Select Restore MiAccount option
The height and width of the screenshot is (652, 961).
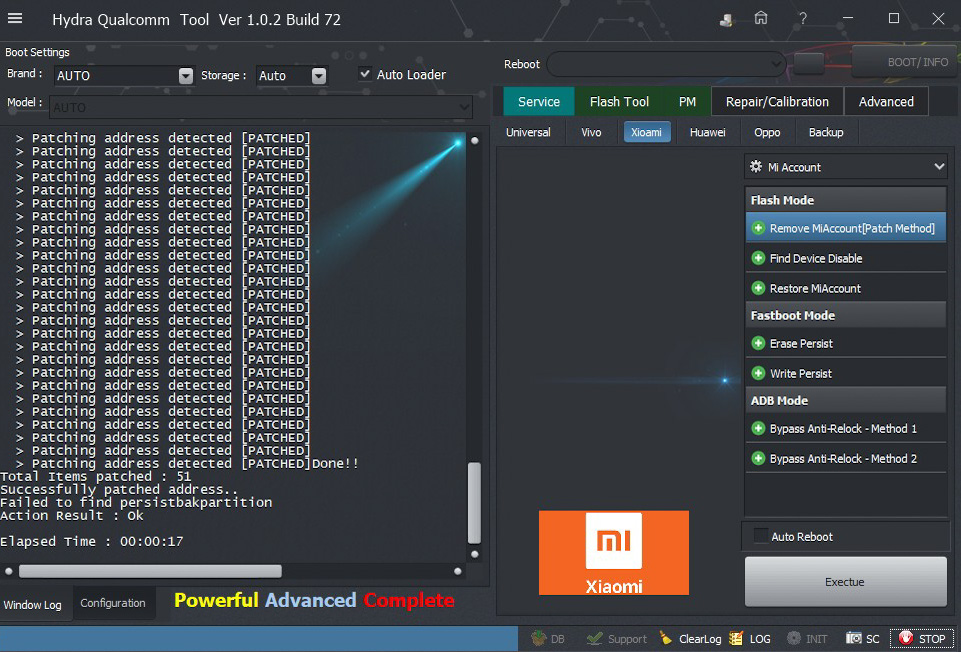click(846, 288)
